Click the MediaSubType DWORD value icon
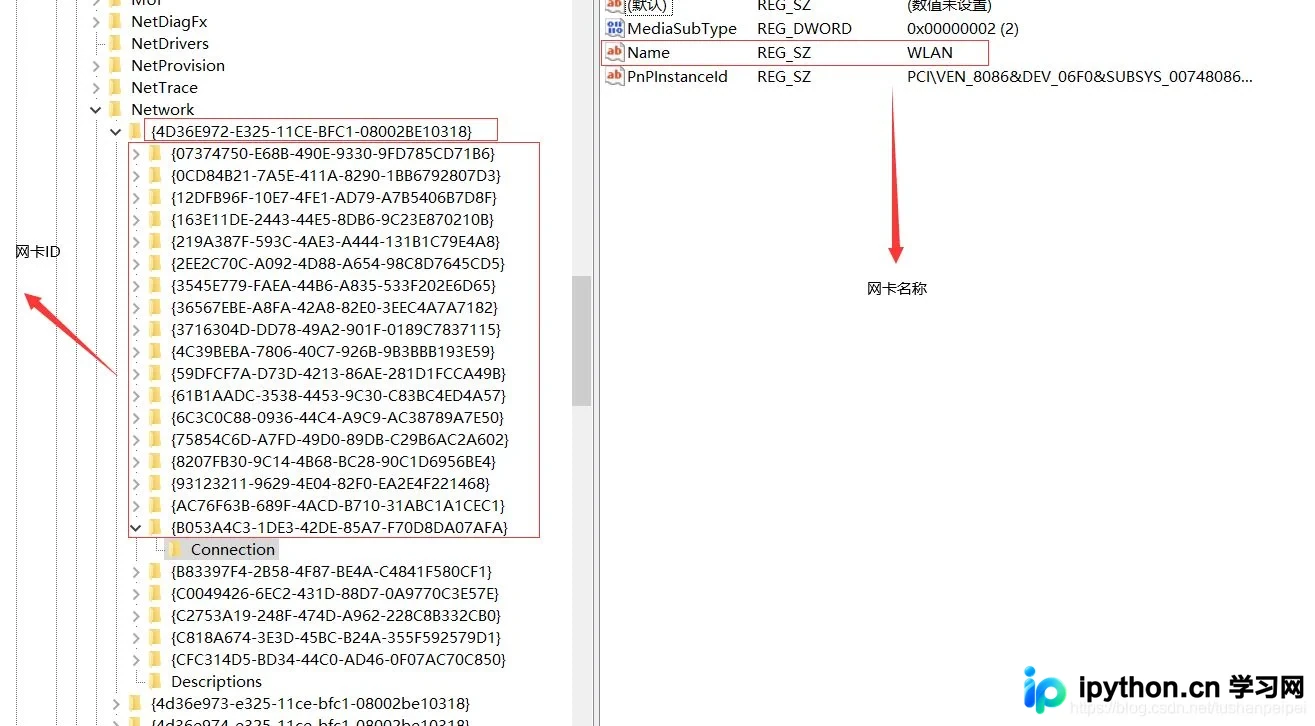The height and width of the screenshot is (726, 1315). tap(615, 29)
